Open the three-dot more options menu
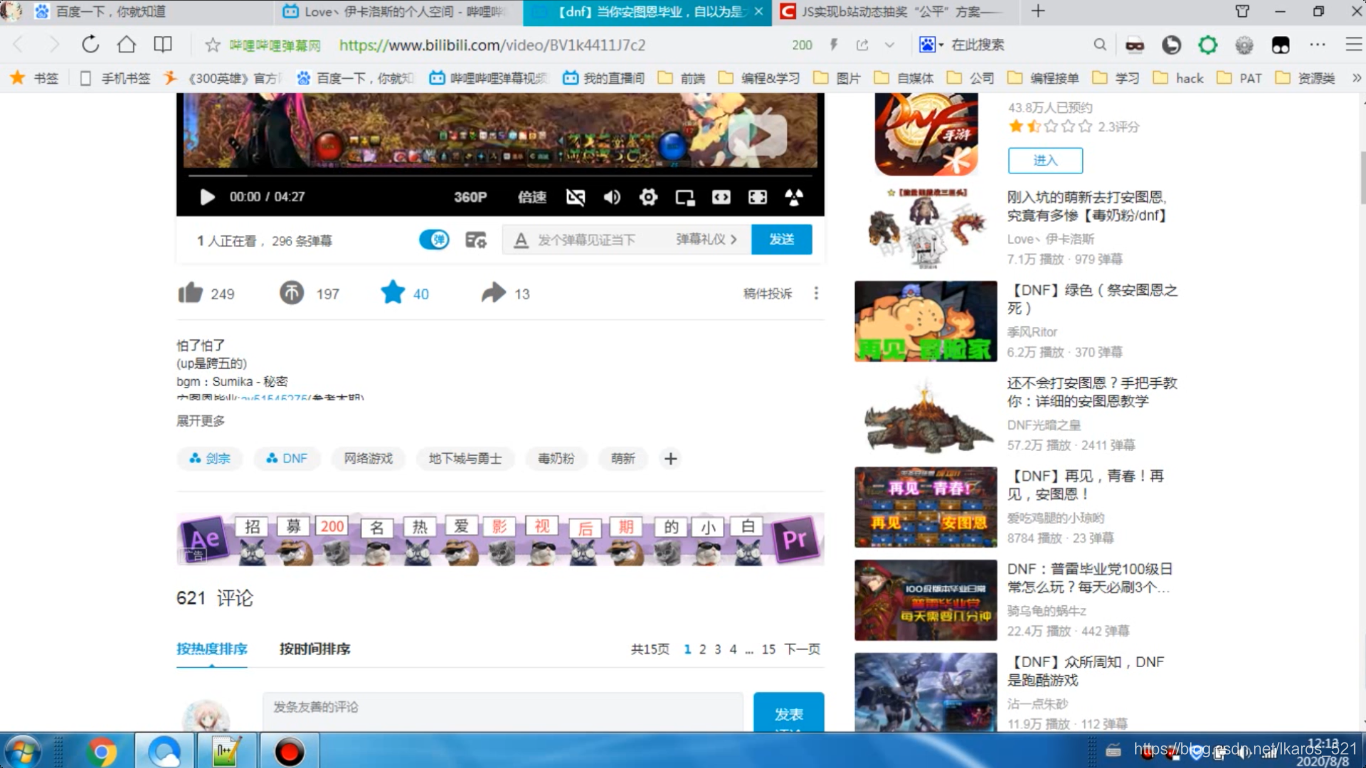Screen dimensions: 1366x768 pyautogui.click(x=816, y=293)
